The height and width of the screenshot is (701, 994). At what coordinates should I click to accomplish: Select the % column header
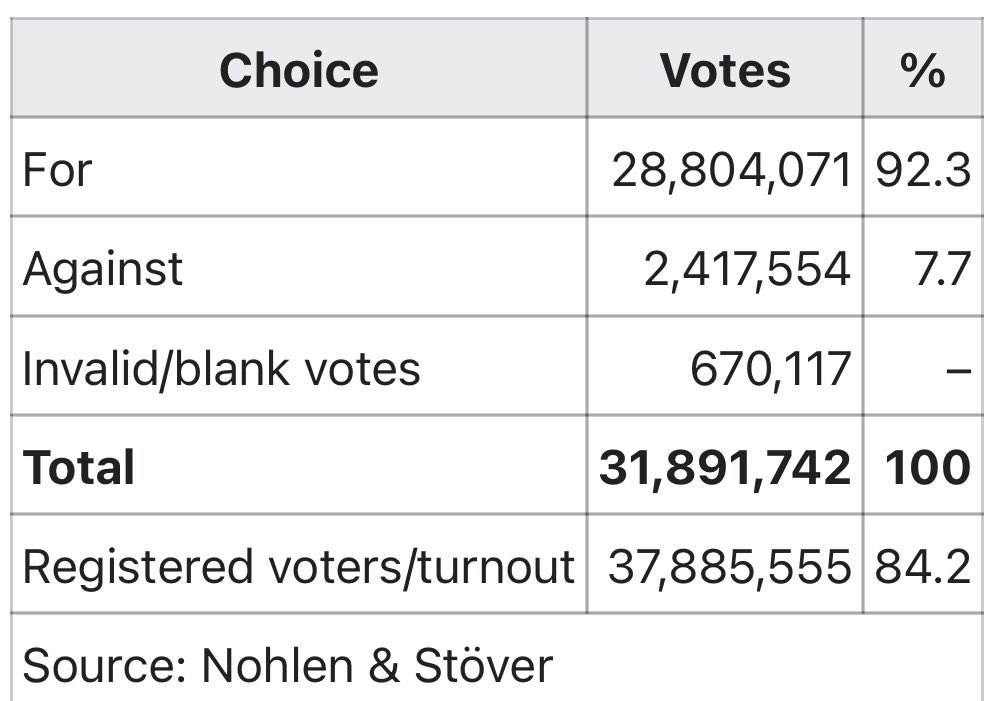(x=921, y=70)
